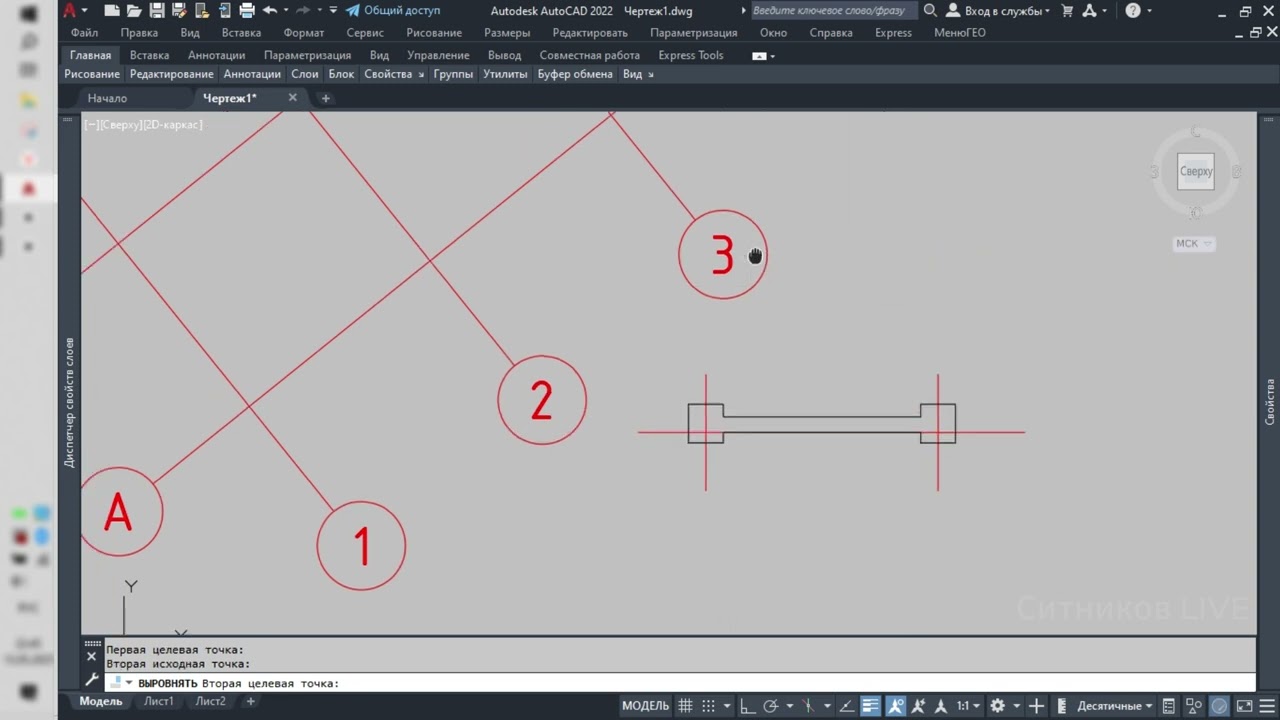This screenshot has width=1280, height=720.
Task: Open the Properties side palette
Action: [1270, 401]
